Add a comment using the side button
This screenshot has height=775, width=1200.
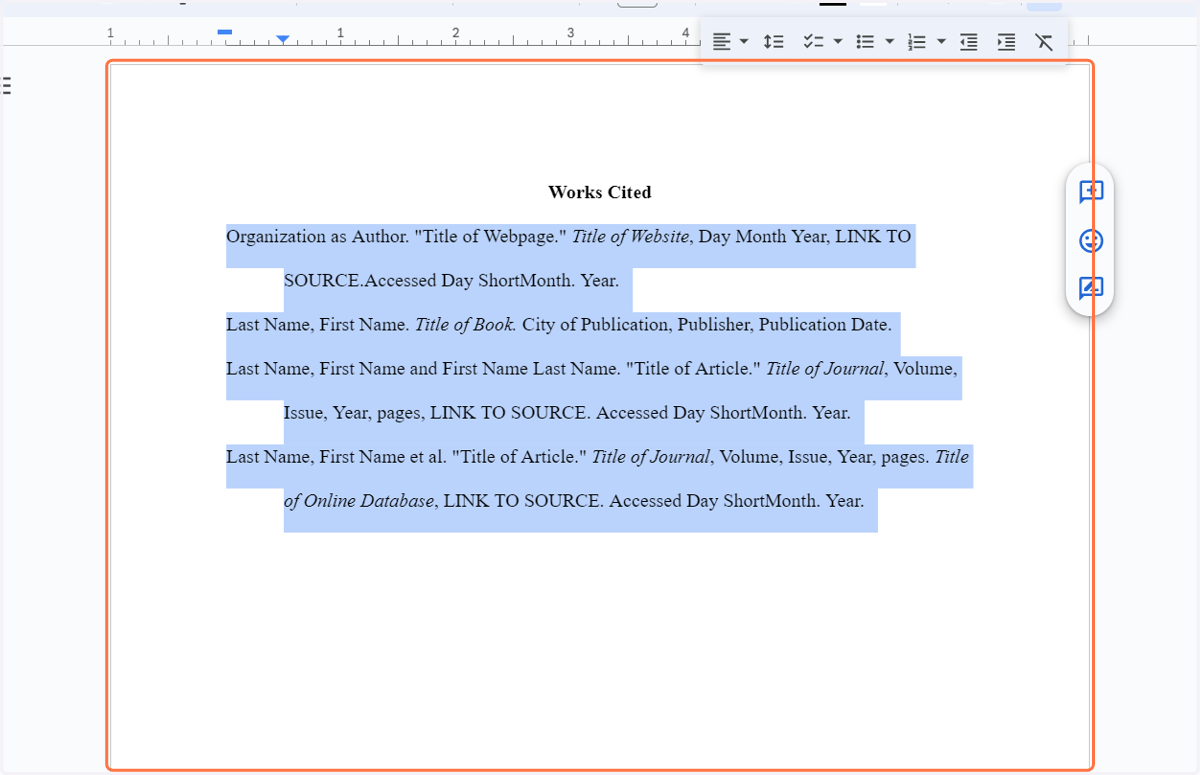(1091, 192)
